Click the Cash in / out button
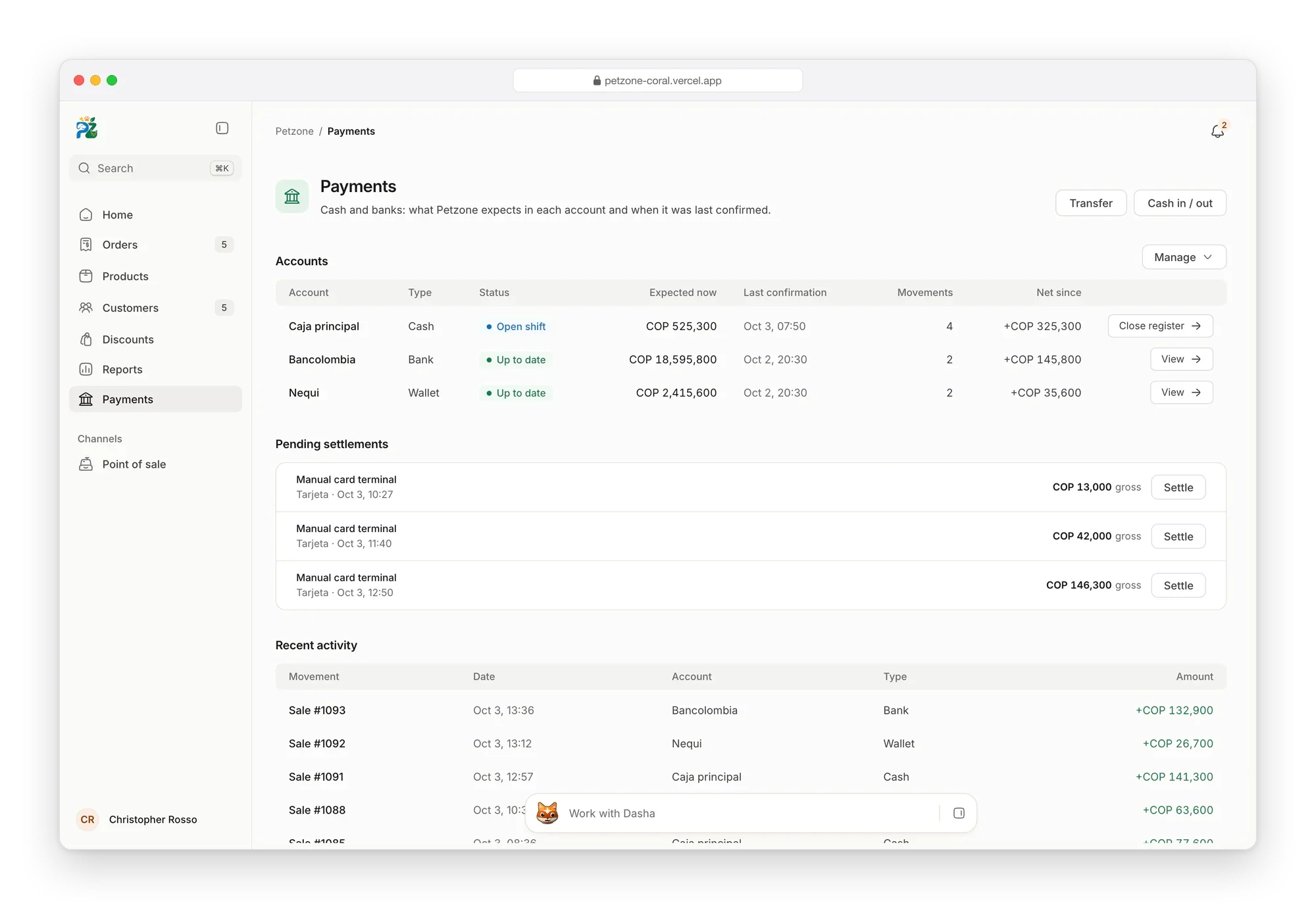The height and width of the screenshot is (909, 1316). pyautogui.click(x=1180, y=203)
